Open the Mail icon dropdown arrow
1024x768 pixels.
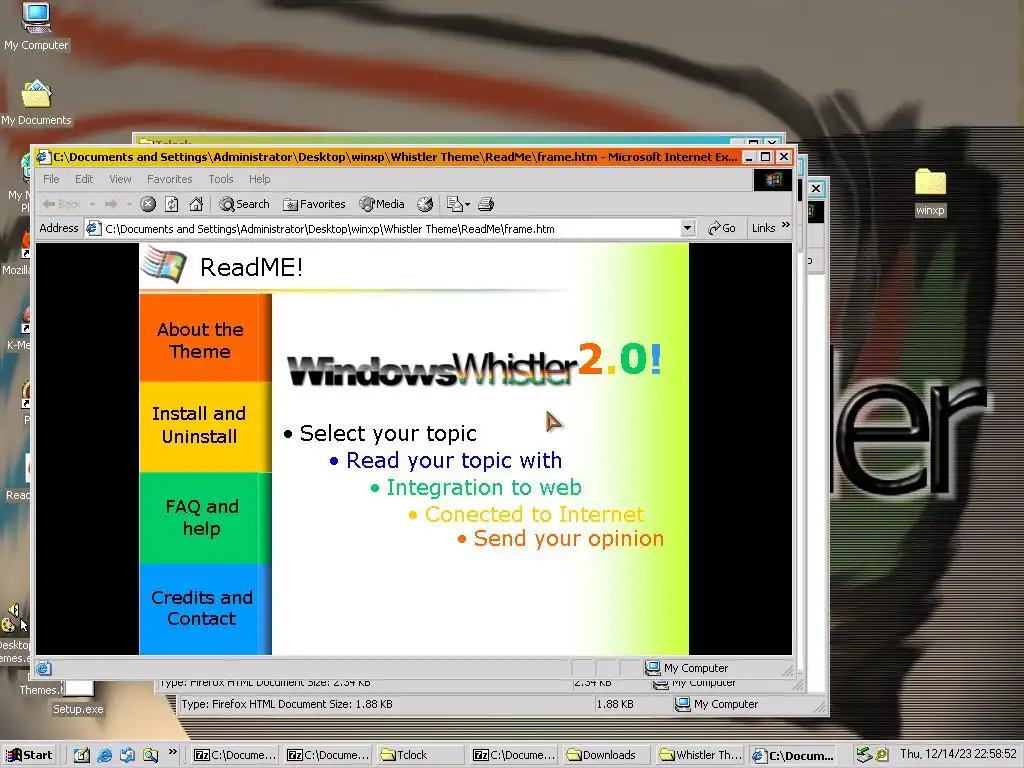pyautogui.click(x=467, y=204)
